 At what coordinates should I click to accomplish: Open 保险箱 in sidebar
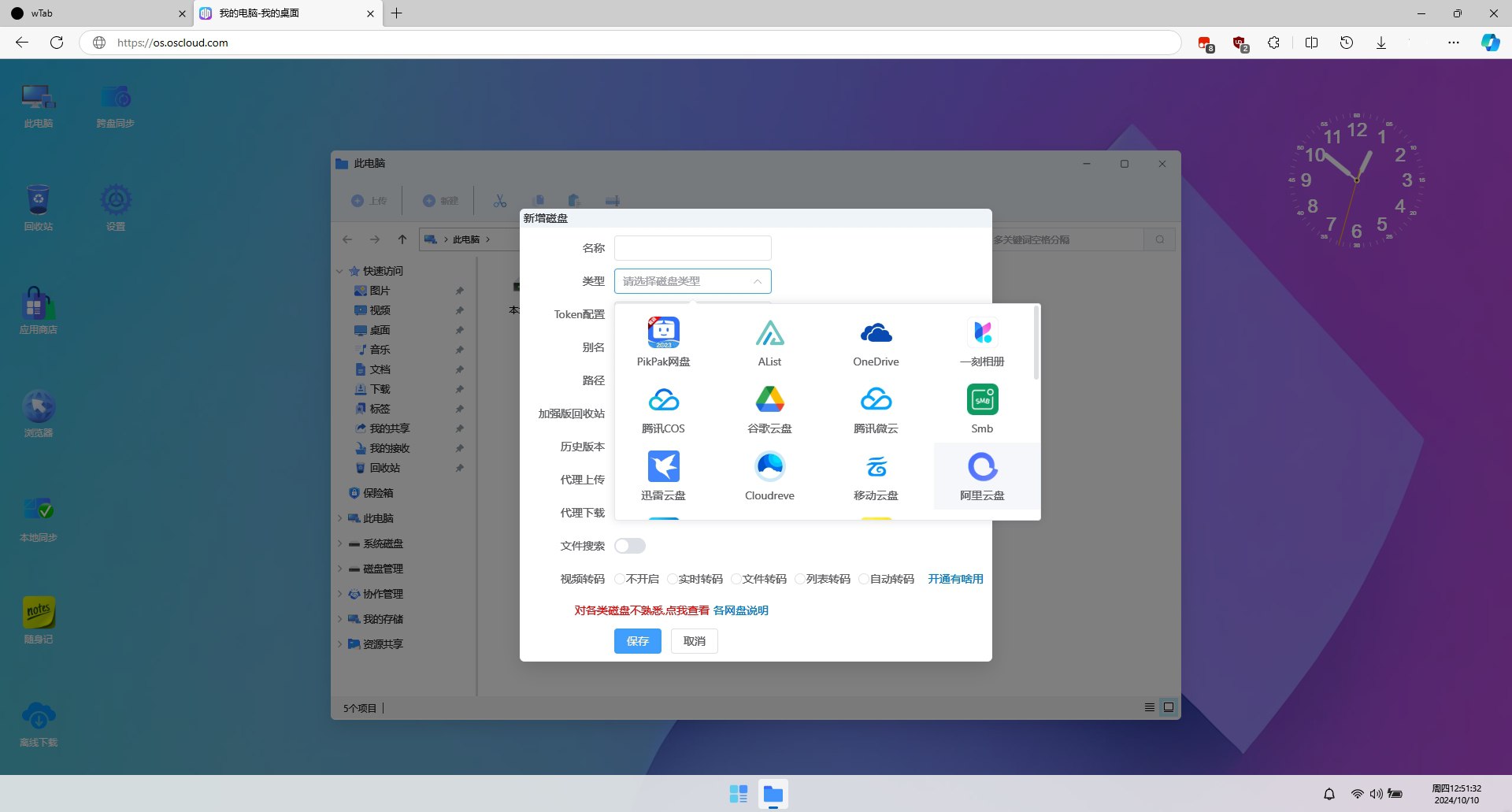click(371, 493)
